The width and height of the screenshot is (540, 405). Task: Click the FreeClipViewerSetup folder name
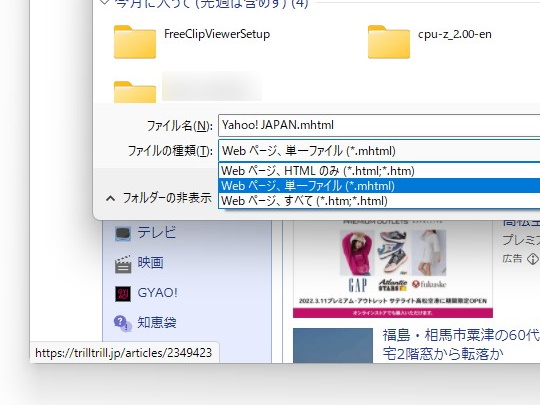(217, 34)
